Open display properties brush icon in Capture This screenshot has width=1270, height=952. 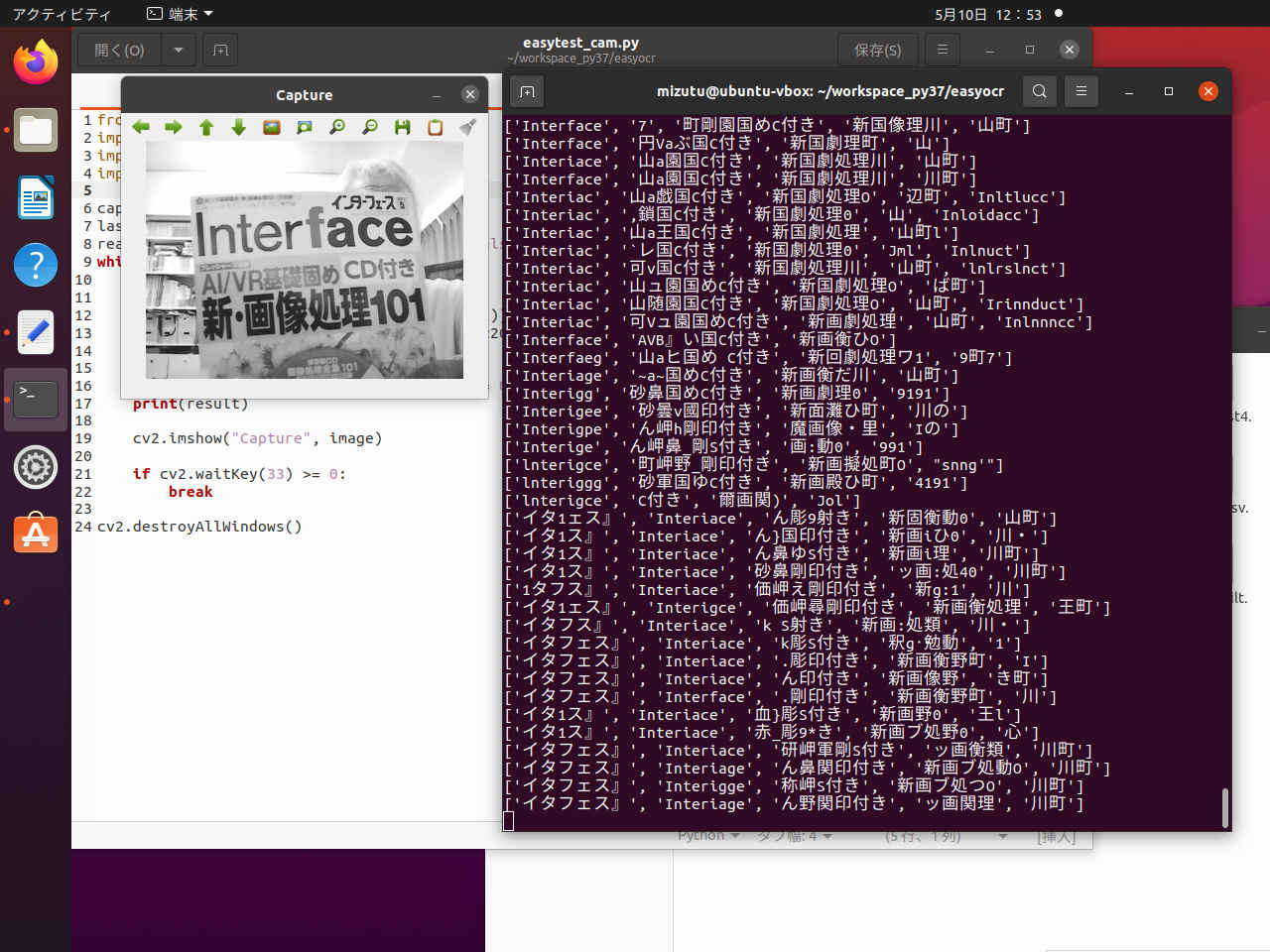467,127
